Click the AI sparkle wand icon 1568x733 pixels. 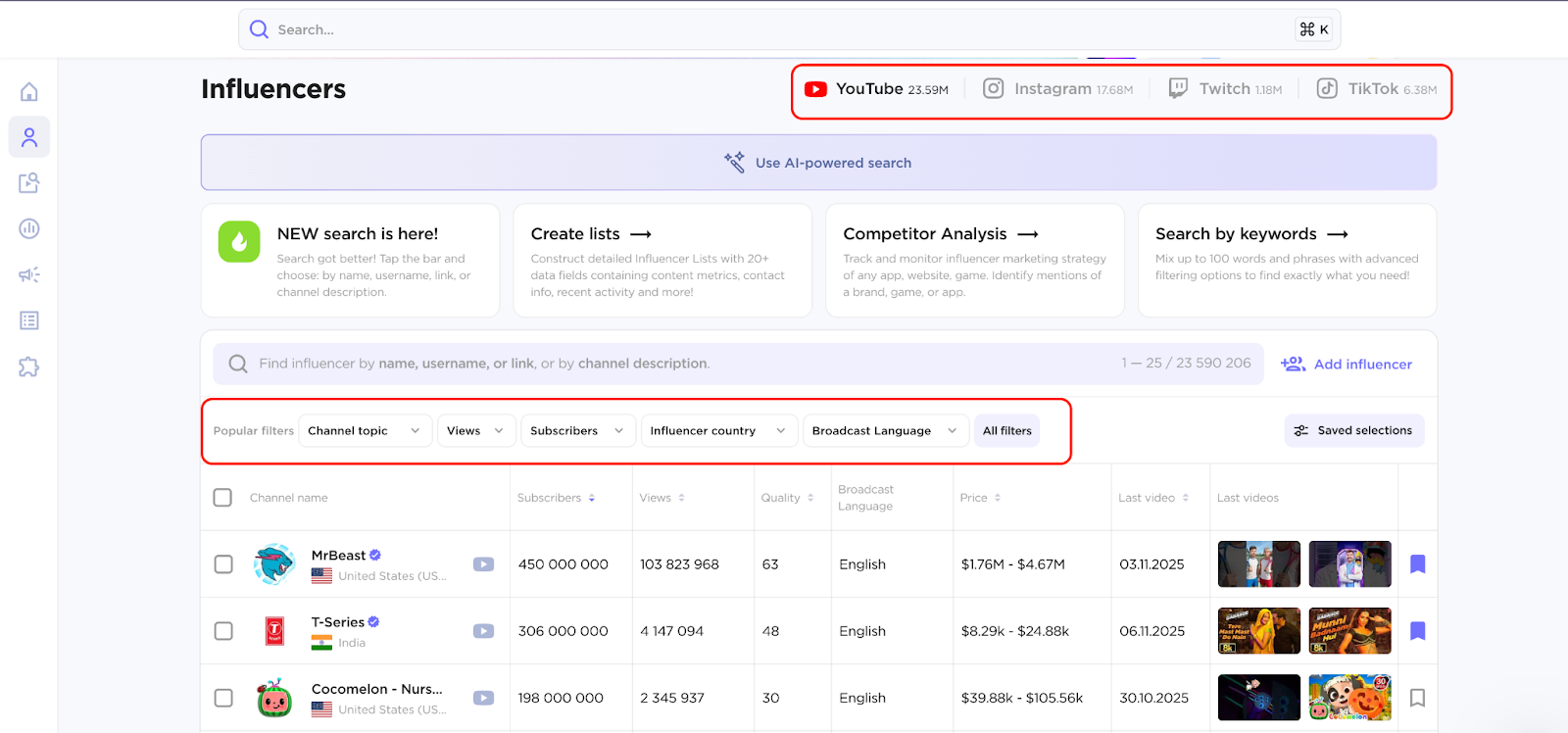click(x=735, y=162)
